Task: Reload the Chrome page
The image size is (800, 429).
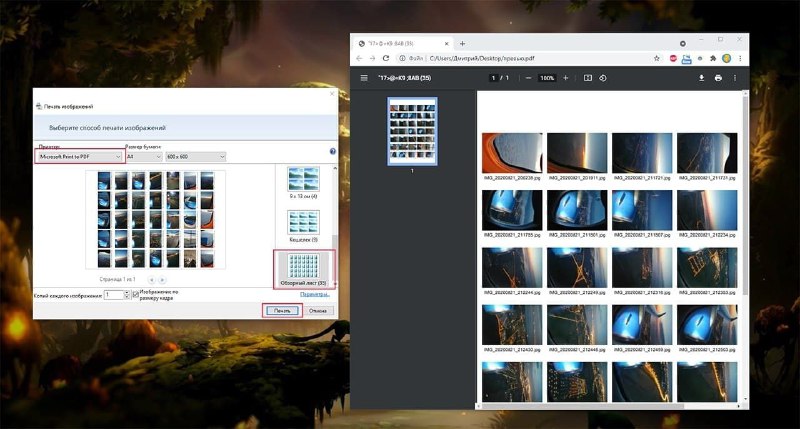Action: [x=386, y=58]
